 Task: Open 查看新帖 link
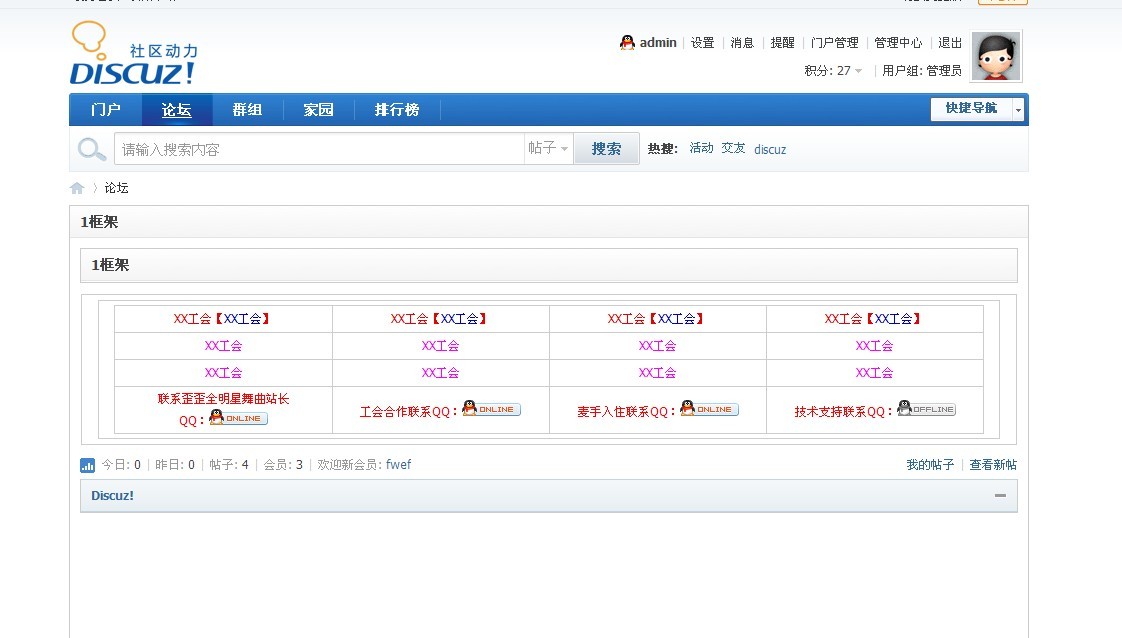993,465
